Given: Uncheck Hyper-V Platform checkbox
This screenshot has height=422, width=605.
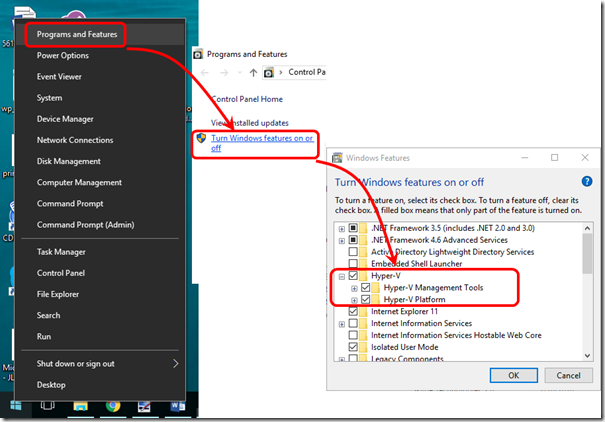Looking at the screenshot, I should coord(365,299).
